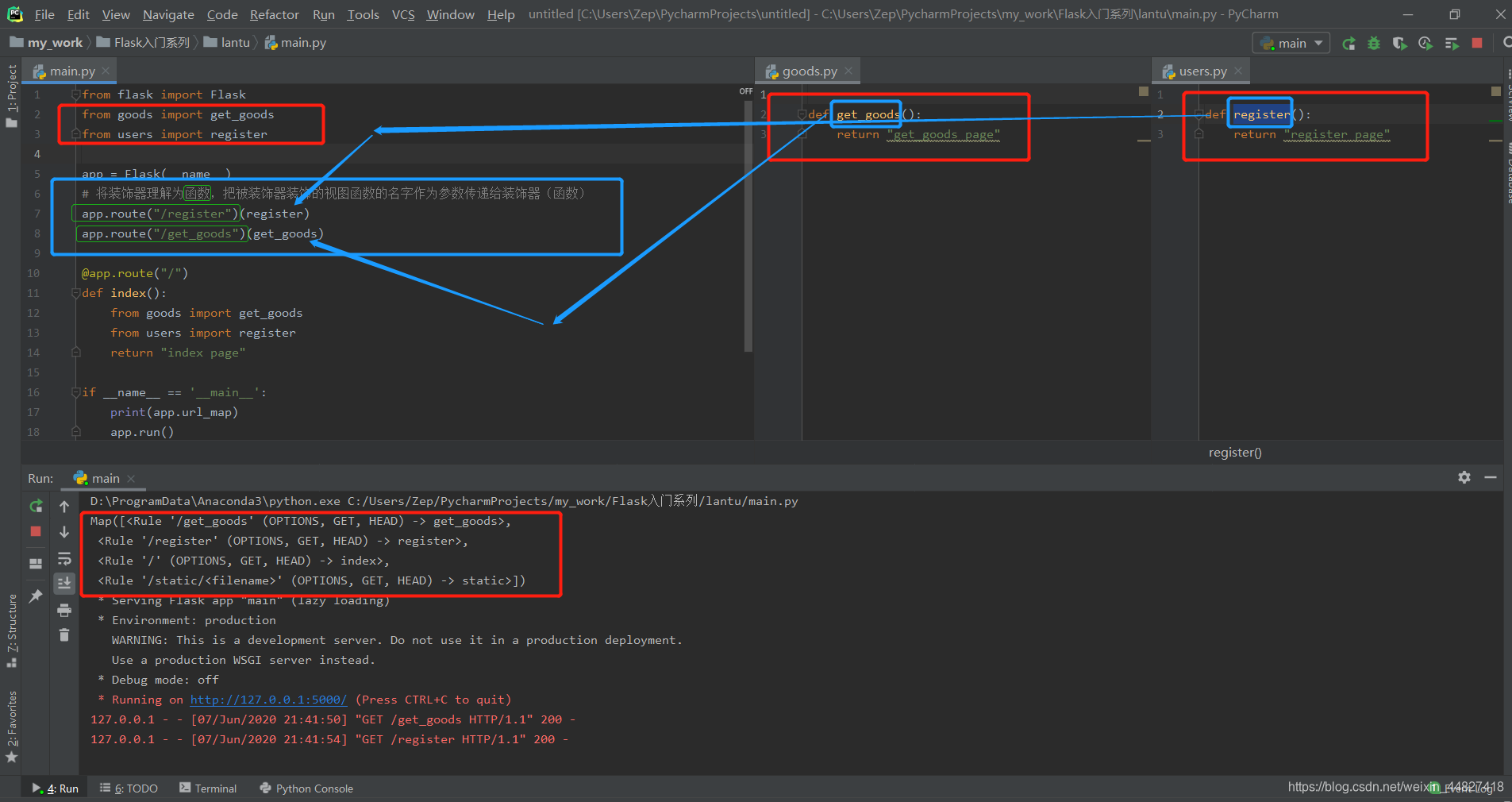Click the main.py breadcrumb item
Screen dimensions: 1512x802
click(x=295, y=42)
